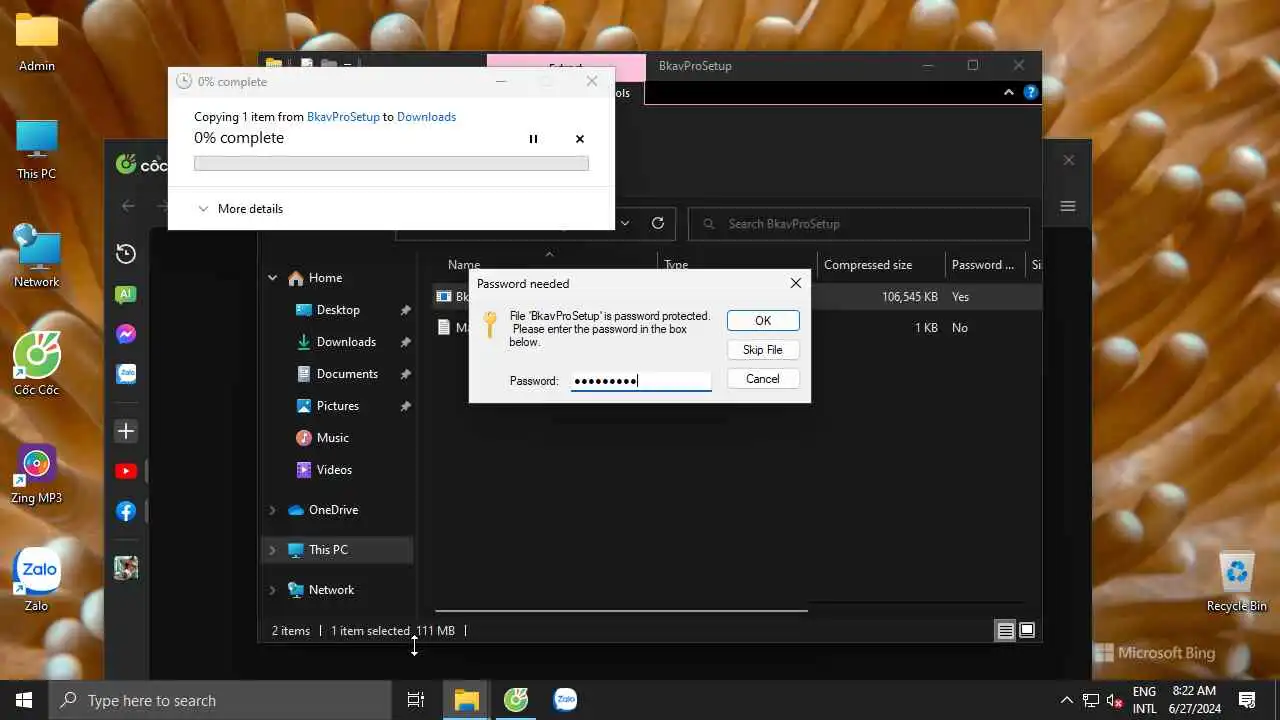The image size is (1280, 720).
Task: Click the Search BkavProSetup box
Action: [x=859, y=224]
